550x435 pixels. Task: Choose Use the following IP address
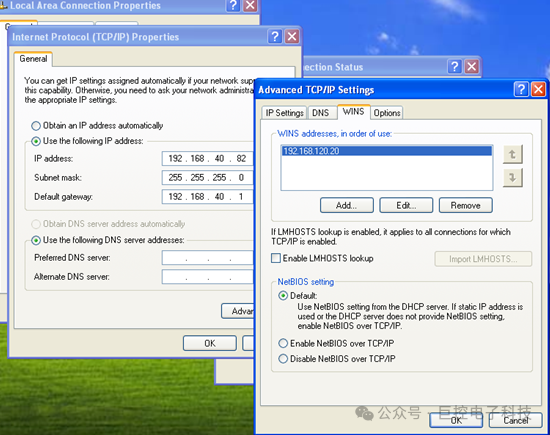click(36, 141)
